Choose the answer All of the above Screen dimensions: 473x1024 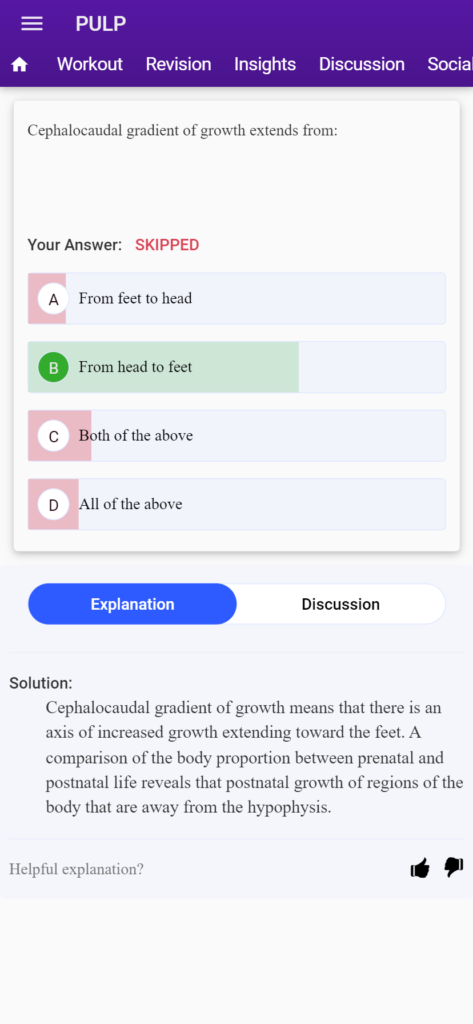236,504
